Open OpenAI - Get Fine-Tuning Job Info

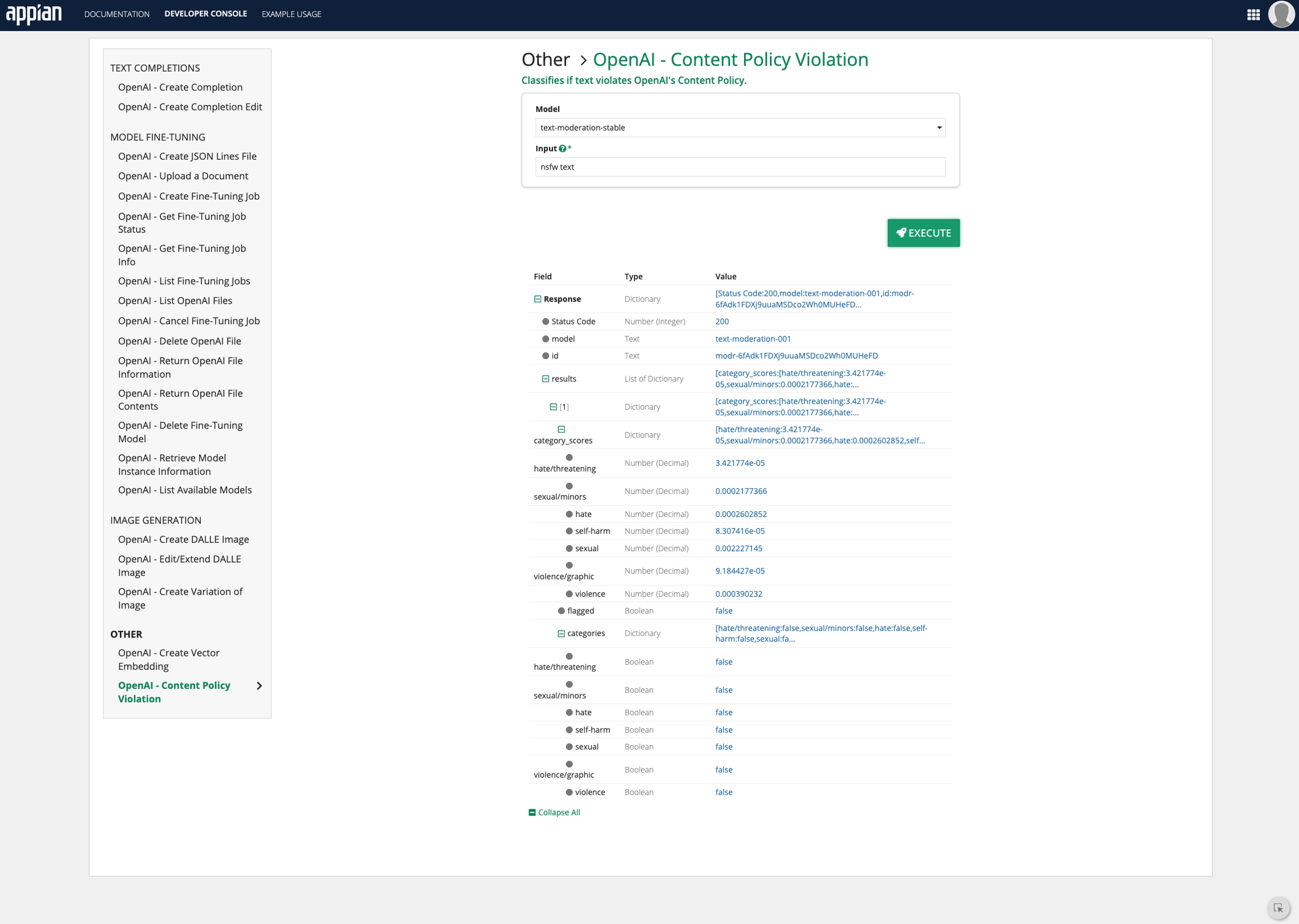coord(182,255)
